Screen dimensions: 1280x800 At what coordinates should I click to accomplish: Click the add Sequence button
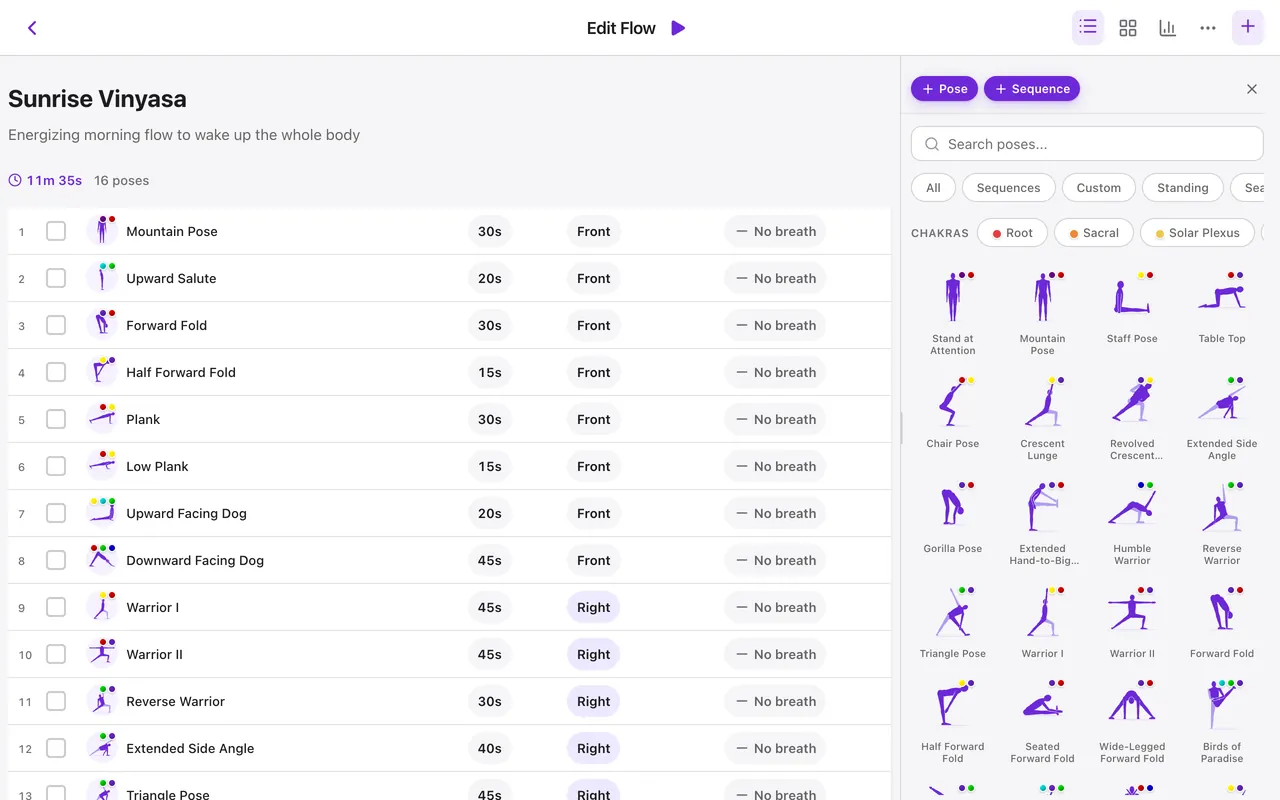[1032, 89]
